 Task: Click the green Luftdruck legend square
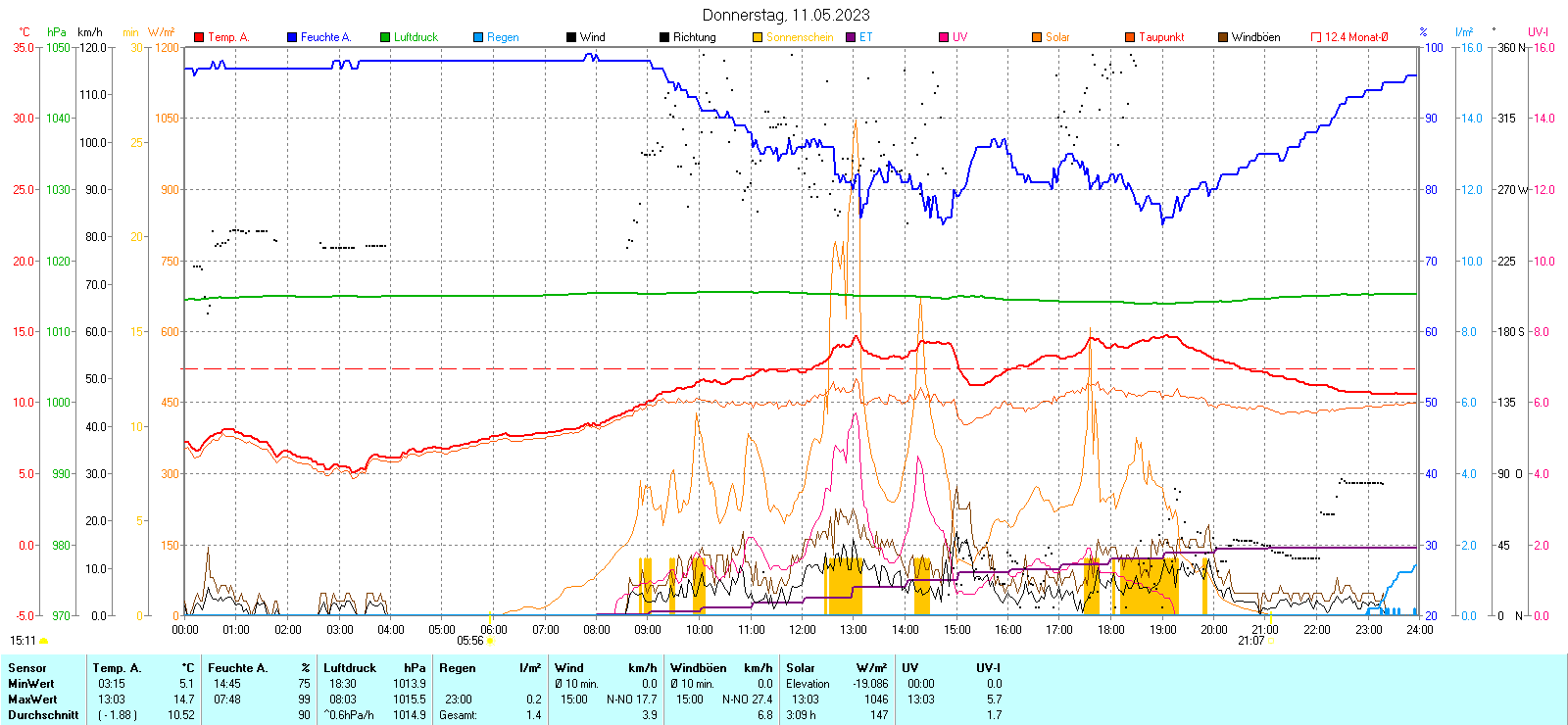point(385,37)
